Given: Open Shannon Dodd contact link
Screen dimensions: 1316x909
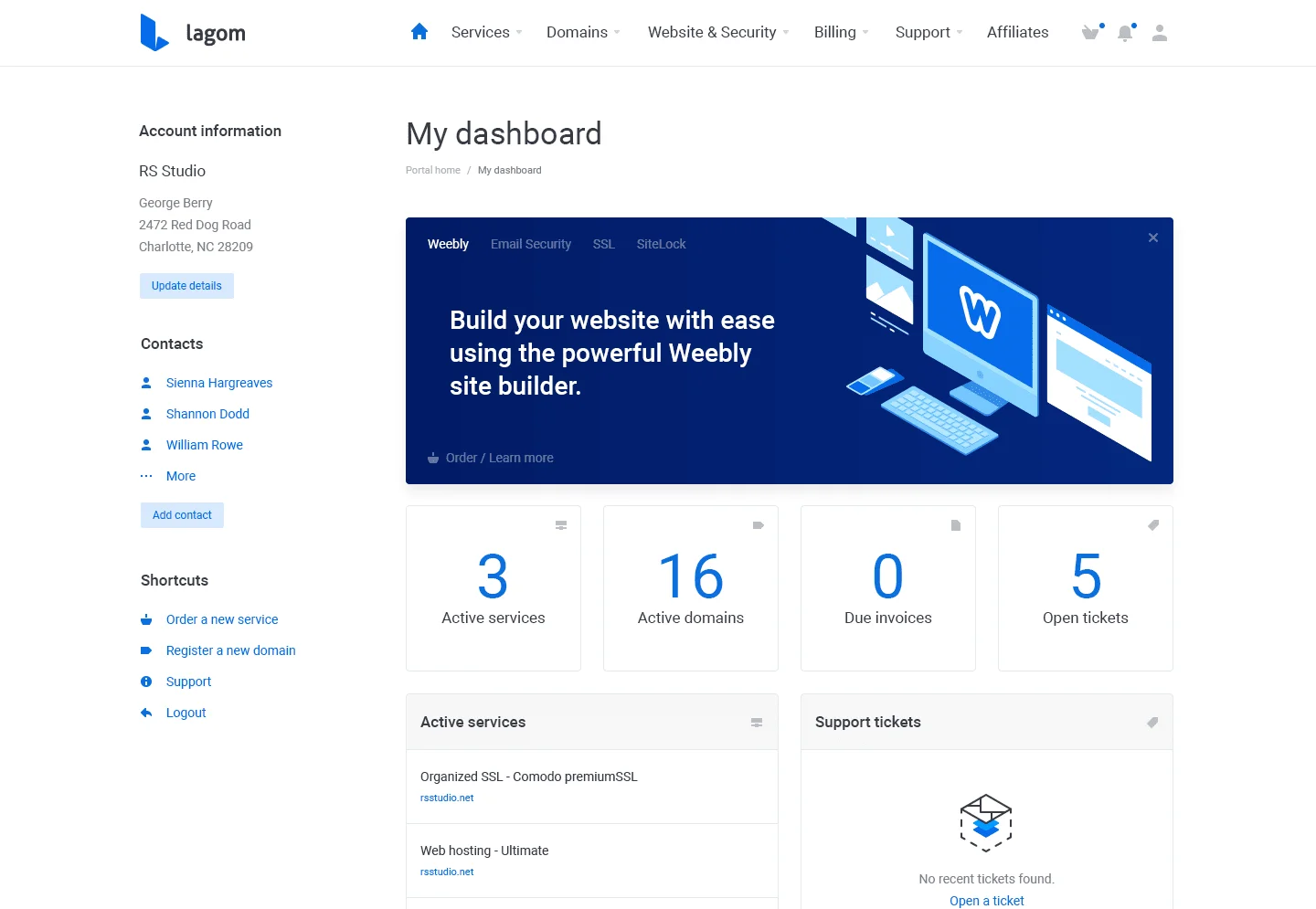Looking at the screenshot, I should click(x=207, y=414).
